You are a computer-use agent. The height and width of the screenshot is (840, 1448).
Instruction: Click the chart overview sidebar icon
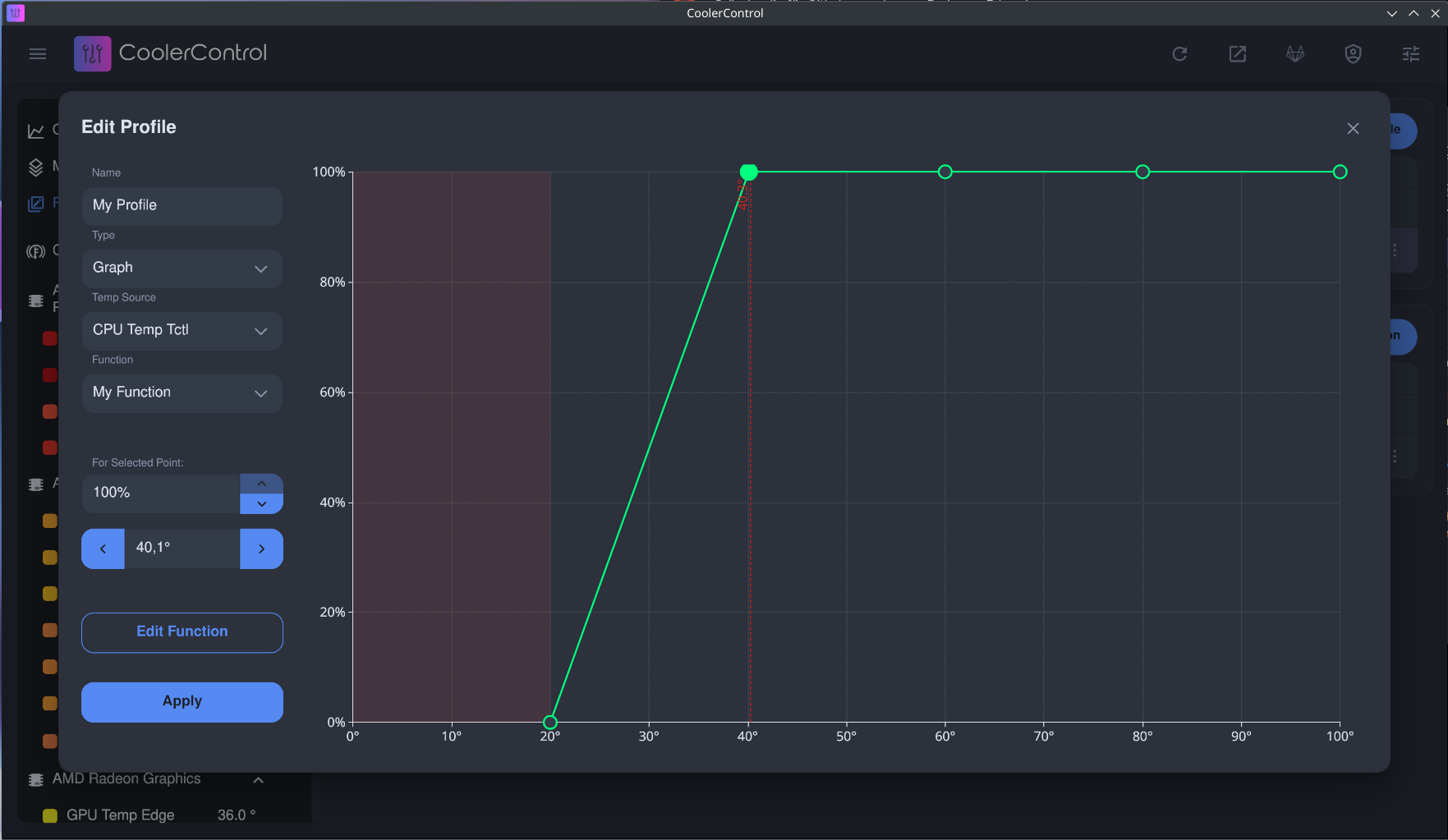point(36,131)
